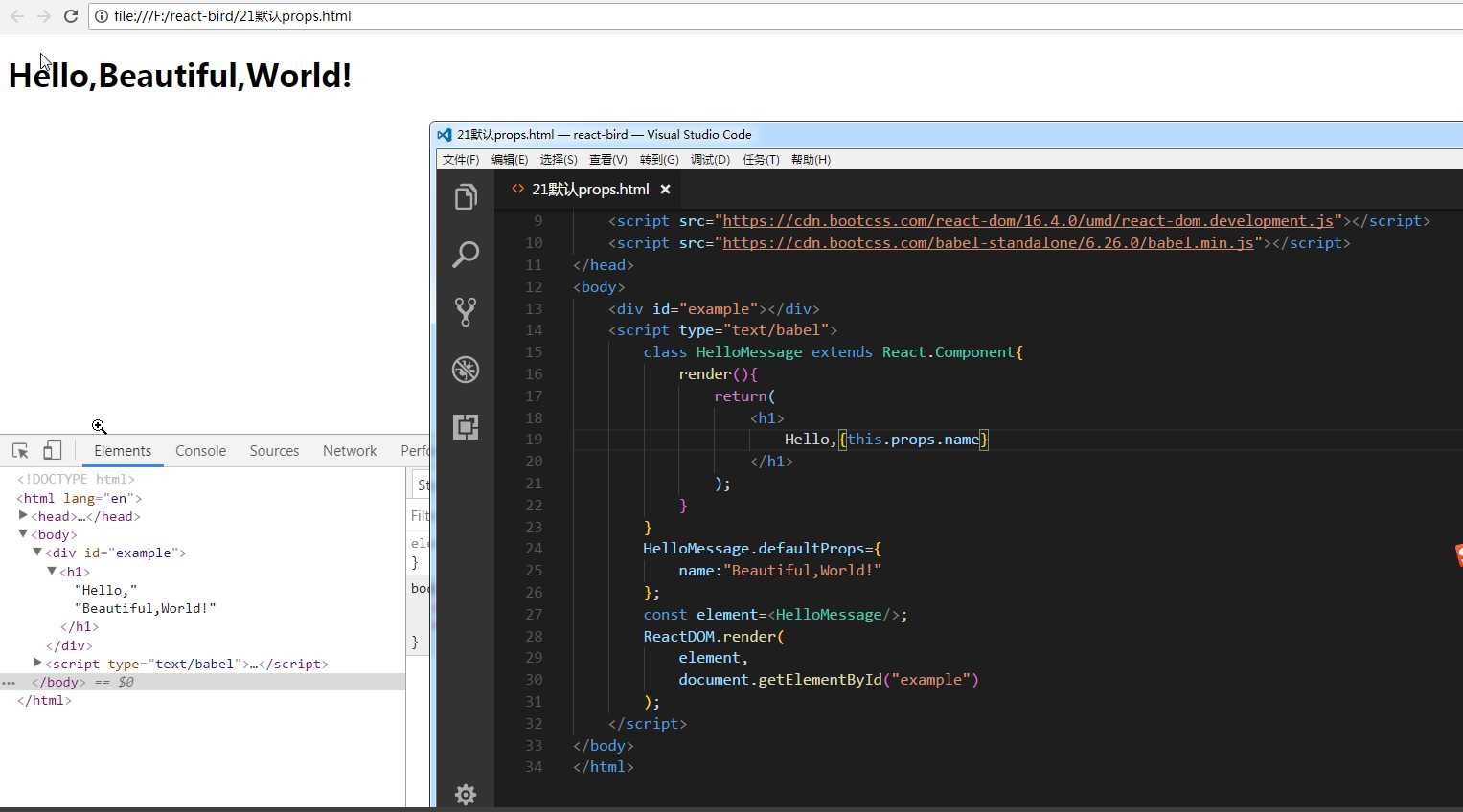Viewport: 1463px width, 812px height.
Task: Open the VS Code Explorer view
Action: 466,197
